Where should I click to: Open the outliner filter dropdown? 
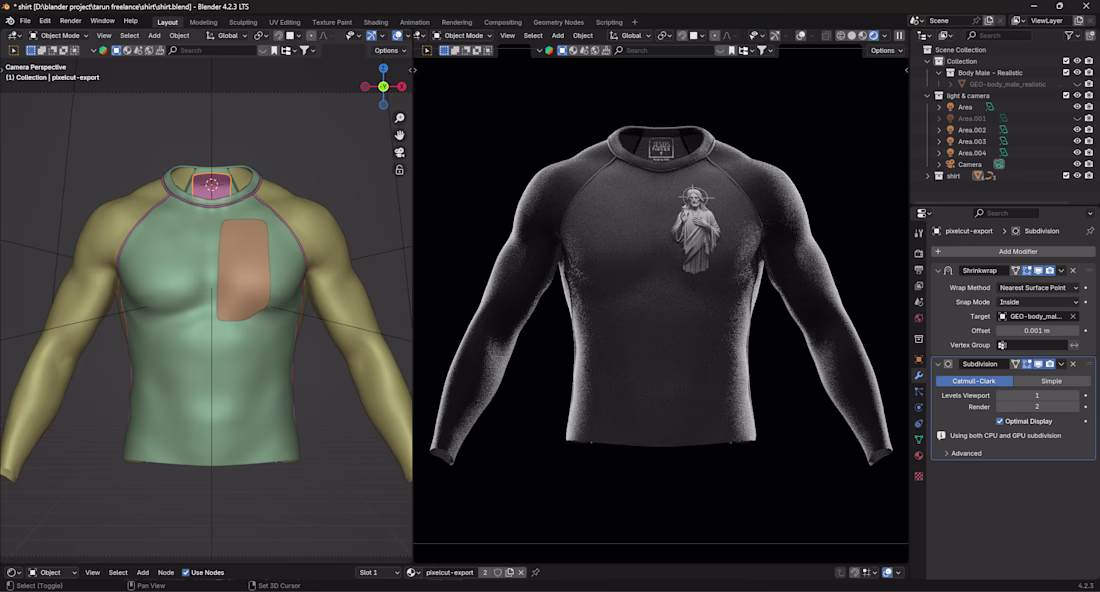1072,35
